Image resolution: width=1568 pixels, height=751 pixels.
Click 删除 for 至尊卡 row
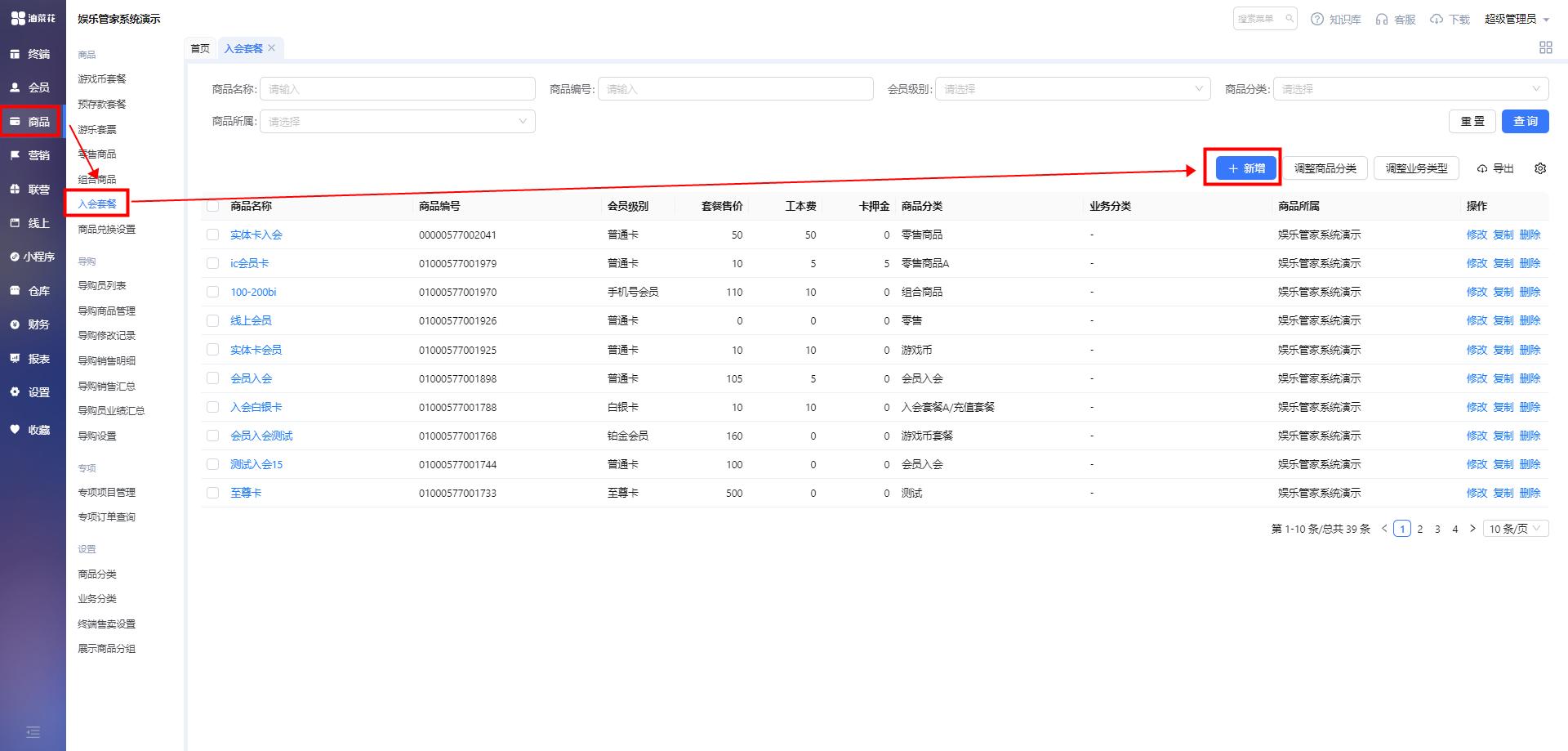pos(1530,493)
